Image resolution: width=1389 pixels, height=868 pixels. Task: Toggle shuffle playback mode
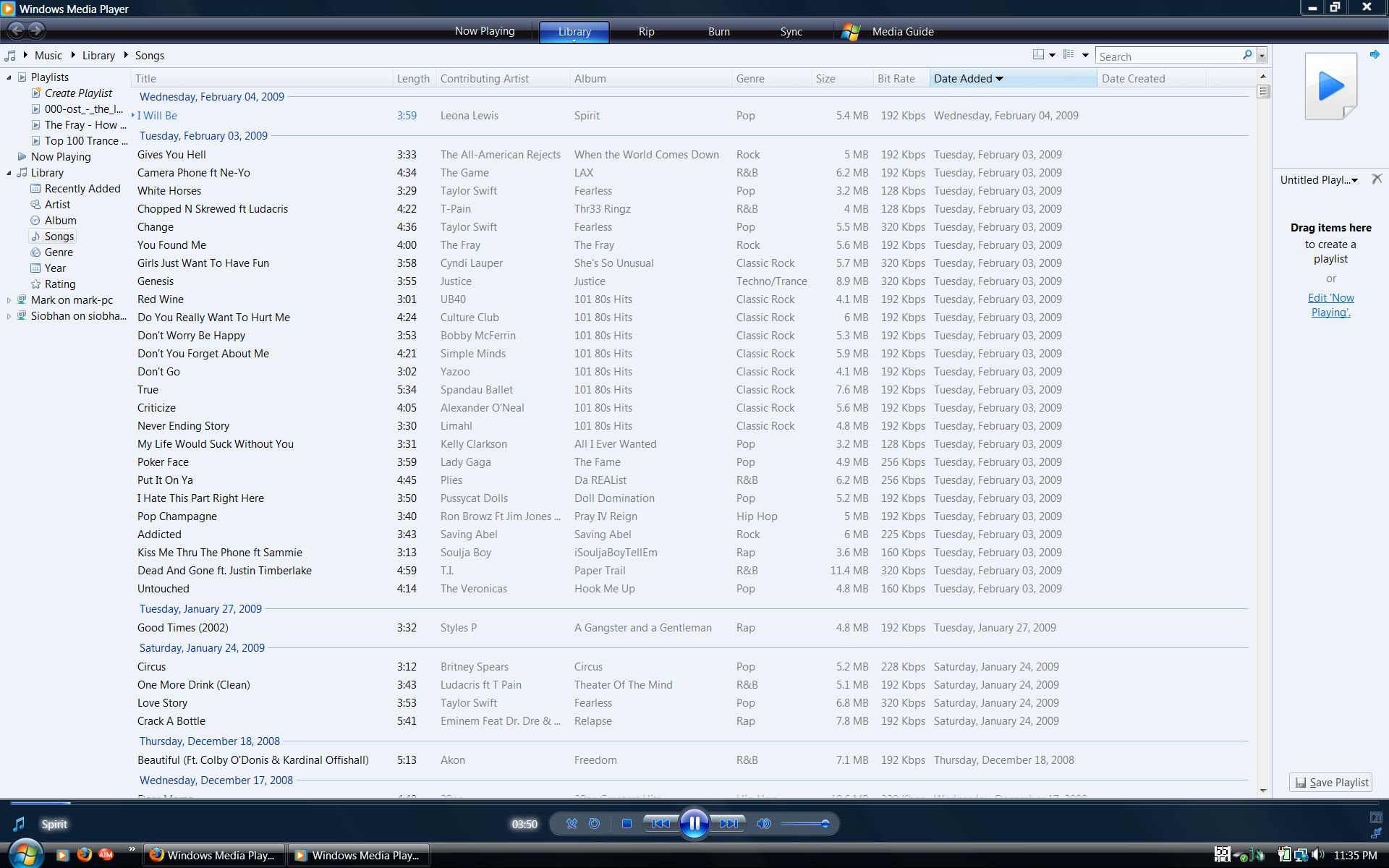(x=572, y=823)
